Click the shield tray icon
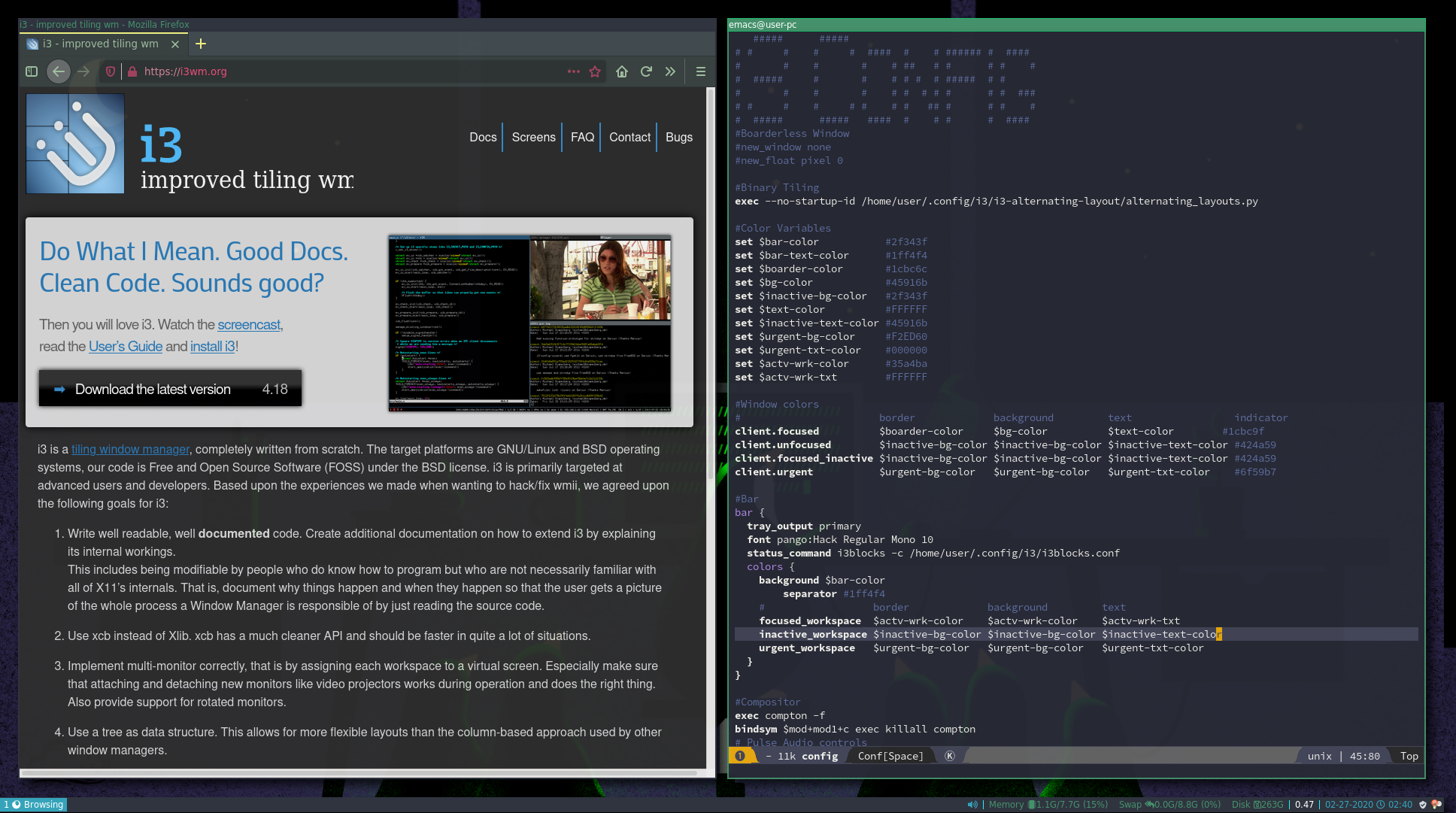Screen dimensions: 1456x813 coord(1423,804)
